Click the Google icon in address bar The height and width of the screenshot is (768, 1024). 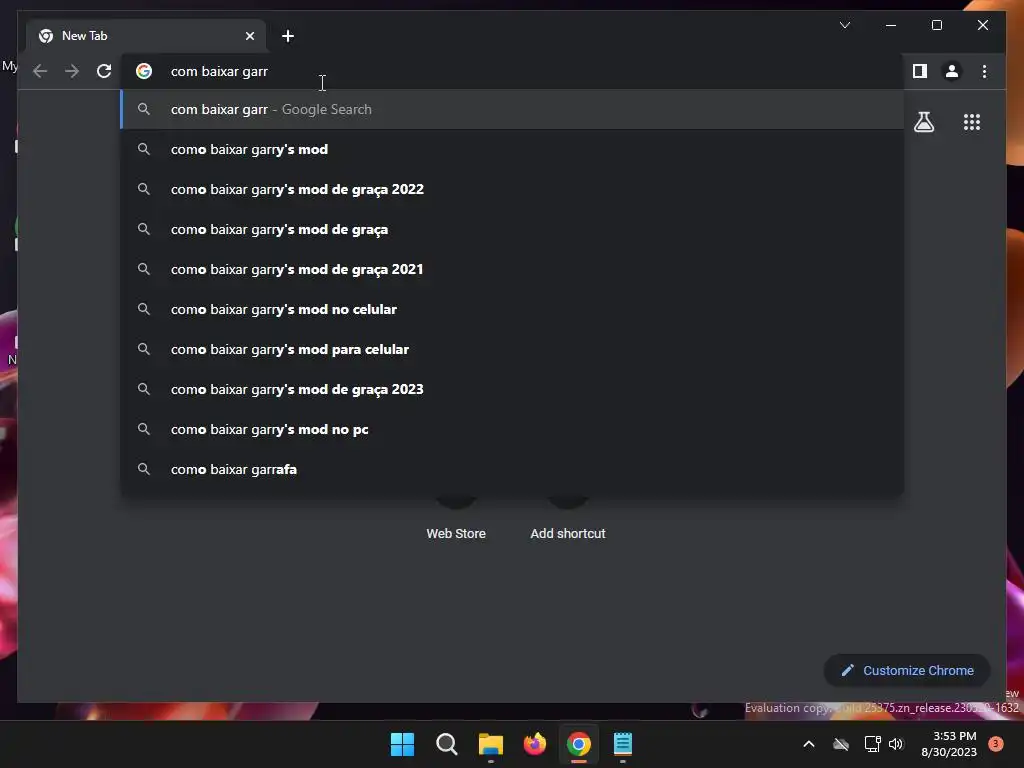coord(144,71)
